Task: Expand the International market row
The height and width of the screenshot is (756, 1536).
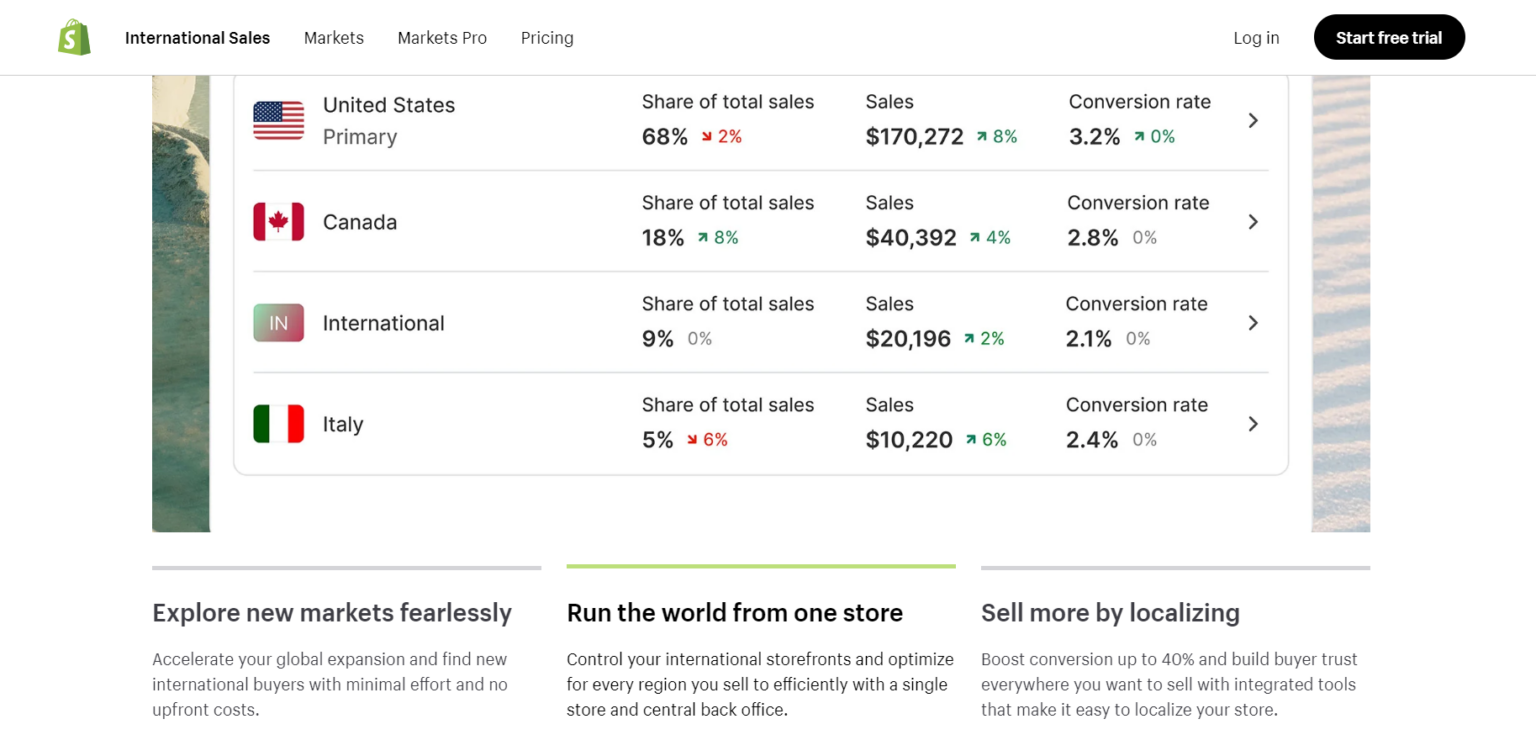Action: 1253,322
